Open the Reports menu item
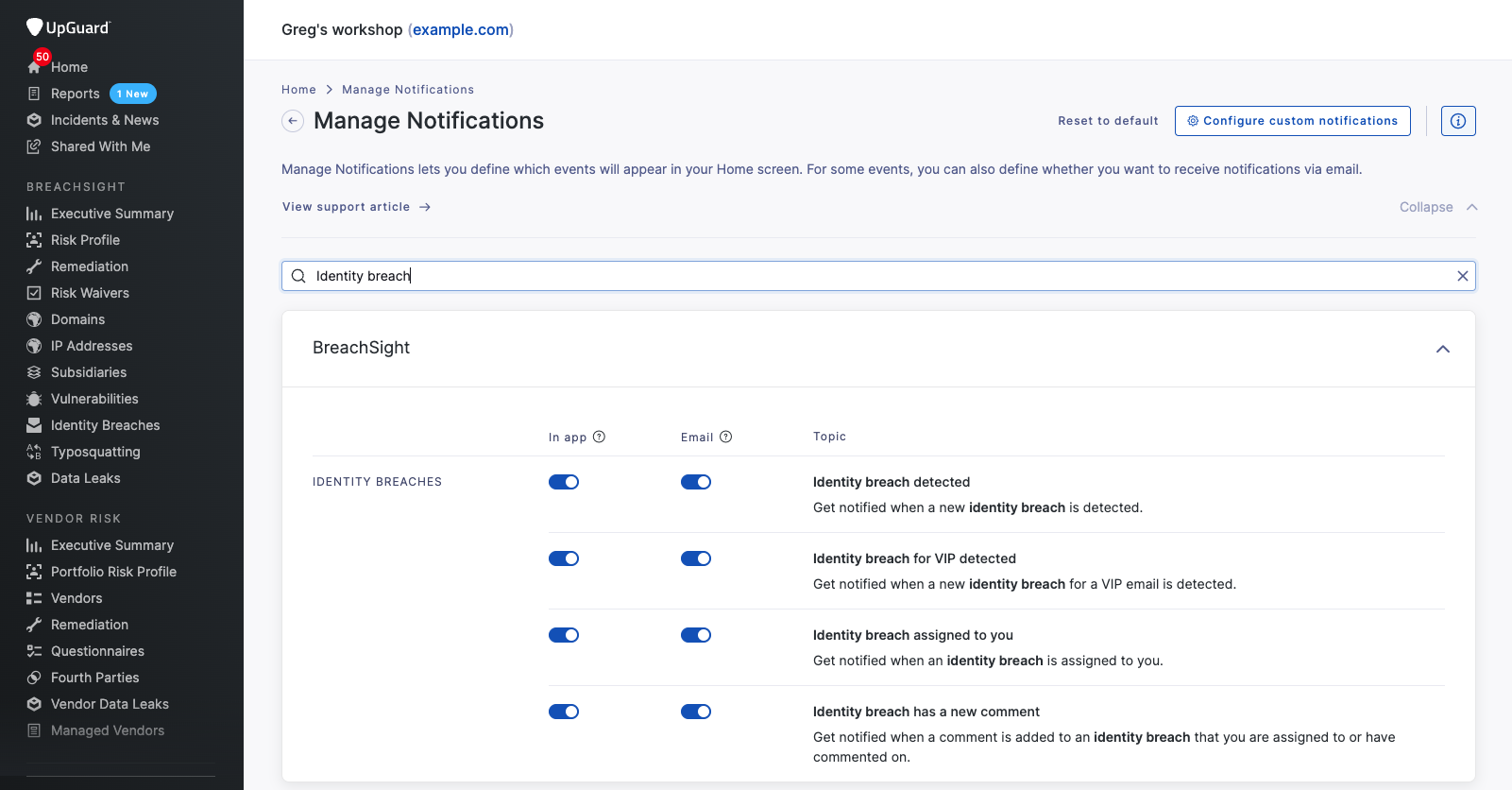The image size is (1512, 790). pyautogui.click(x=76, y=94)
